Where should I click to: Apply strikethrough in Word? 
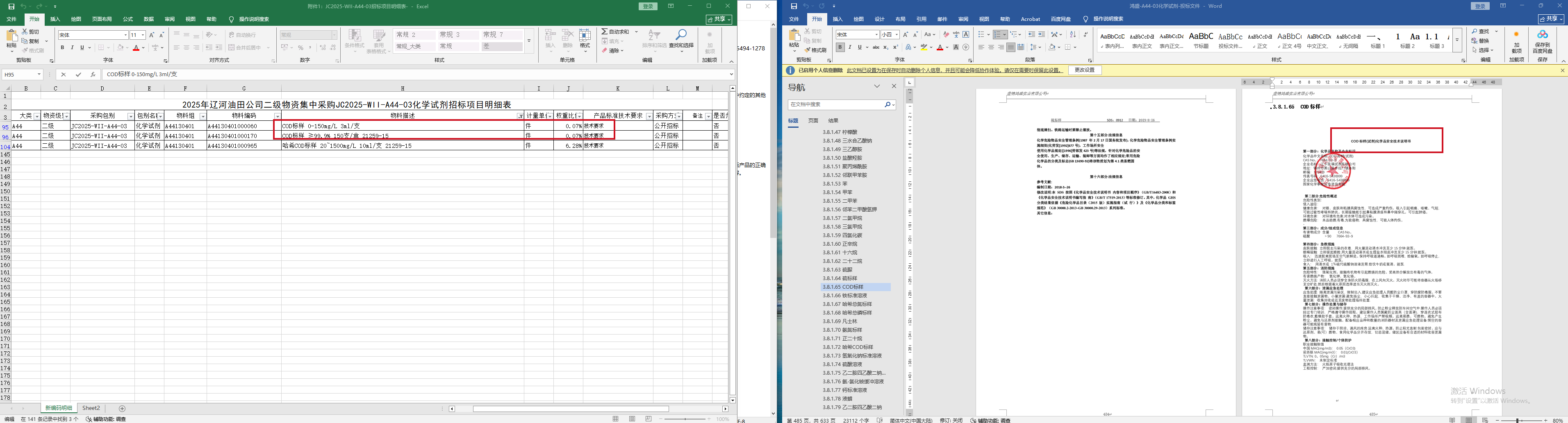point(876,48)
